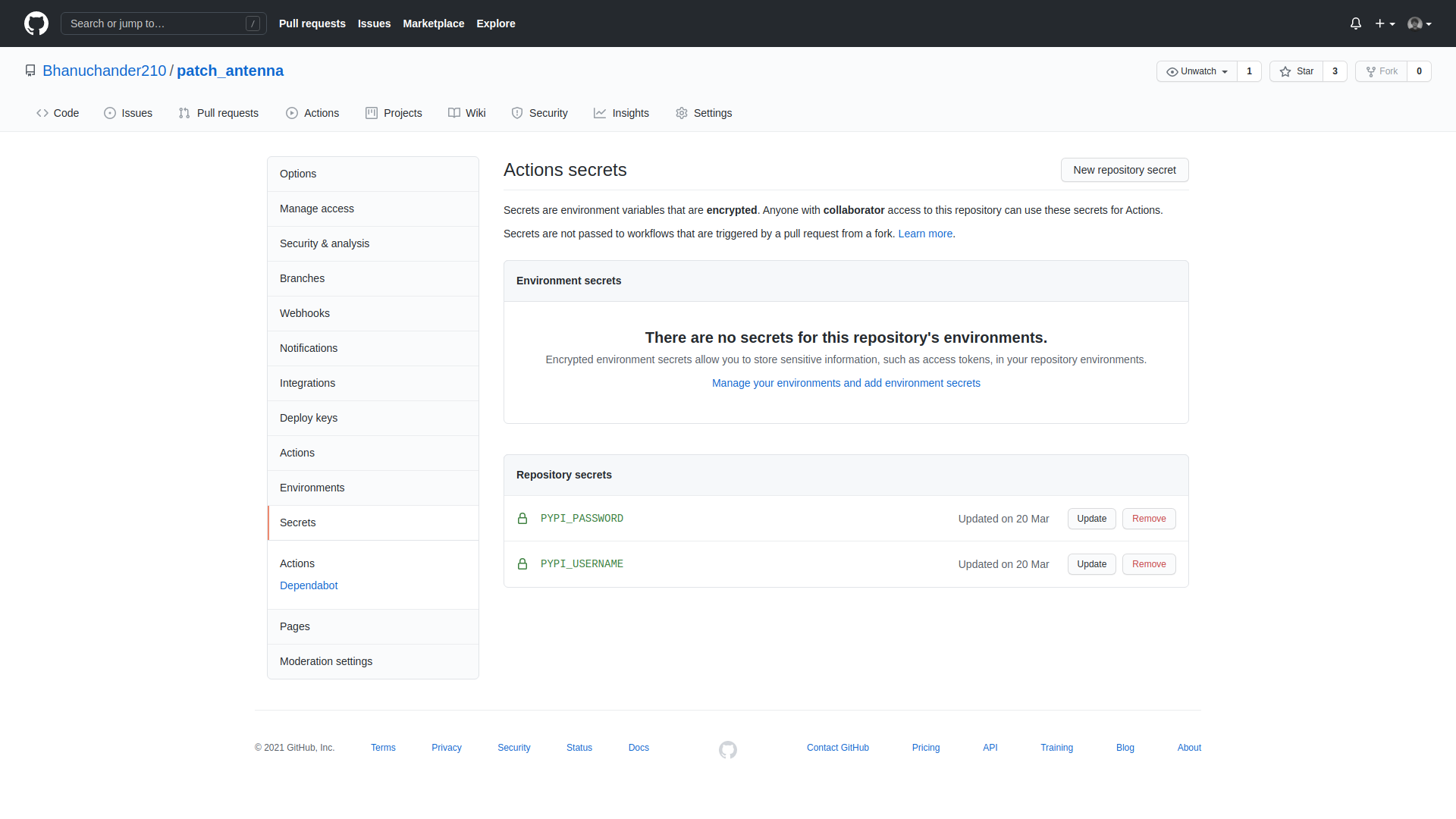Click the PYPI_PASSWORD secret name
Viewport: 1456px width, 819px height.
pos(582,519)
